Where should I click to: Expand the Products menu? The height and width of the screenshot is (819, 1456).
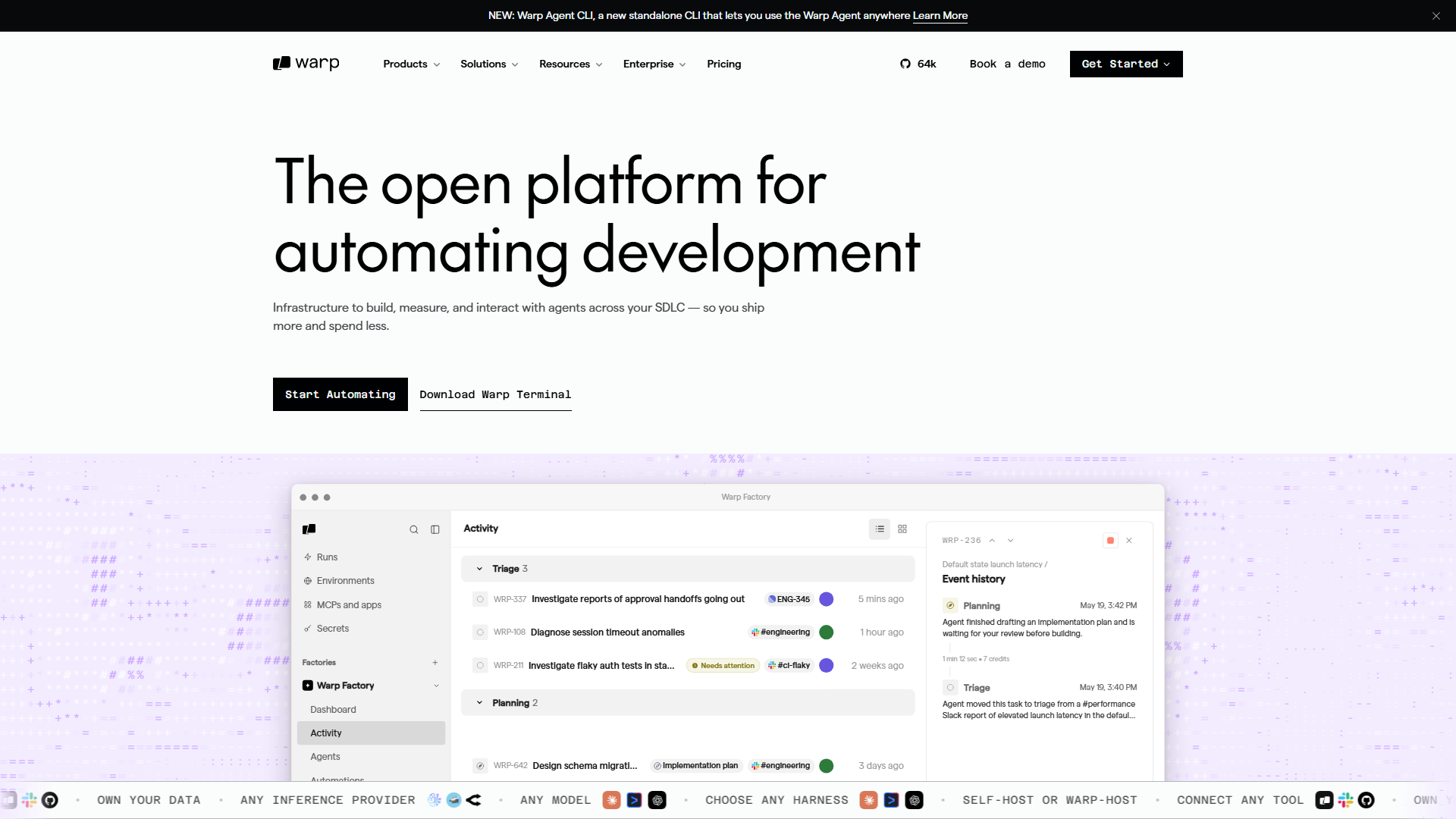point(411,64)
